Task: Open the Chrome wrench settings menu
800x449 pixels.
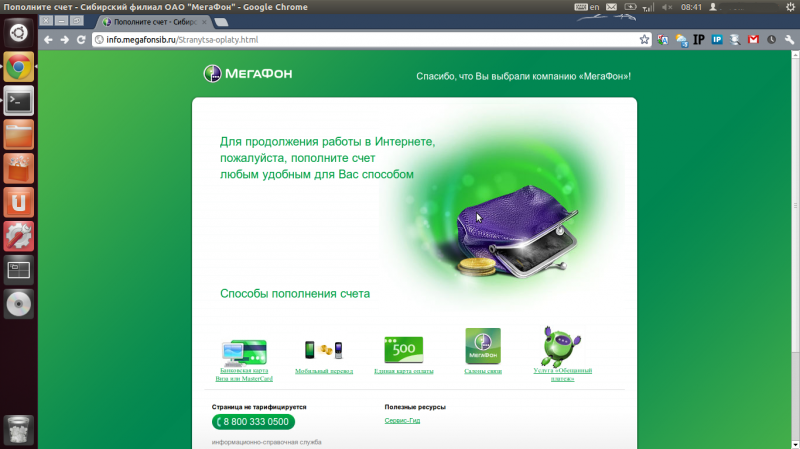Action: (787, 40)
